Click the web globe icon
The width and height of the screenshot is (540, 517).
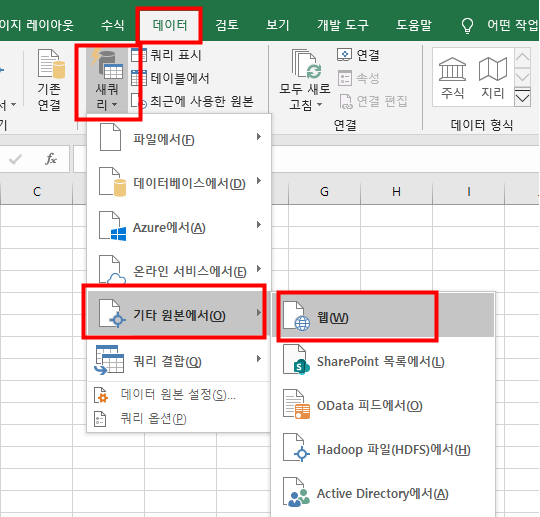302,323
